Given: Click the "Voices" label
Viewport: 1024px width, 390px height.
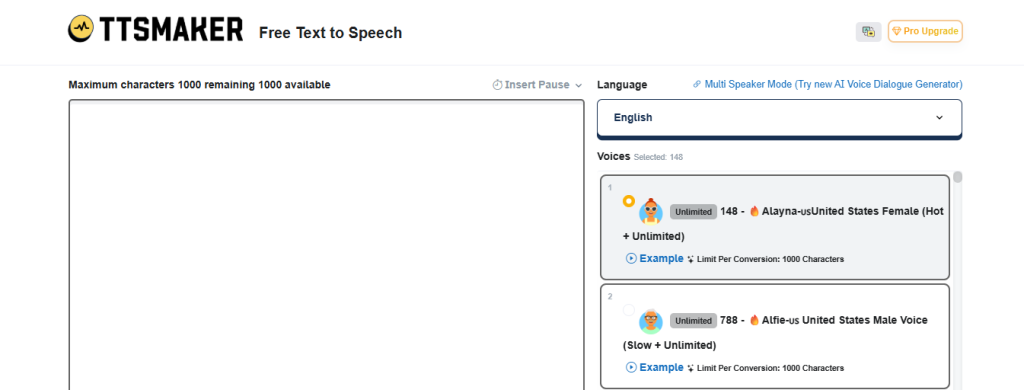Looking at the screenshot, I should pyautogui.click(x=613, y=157).
